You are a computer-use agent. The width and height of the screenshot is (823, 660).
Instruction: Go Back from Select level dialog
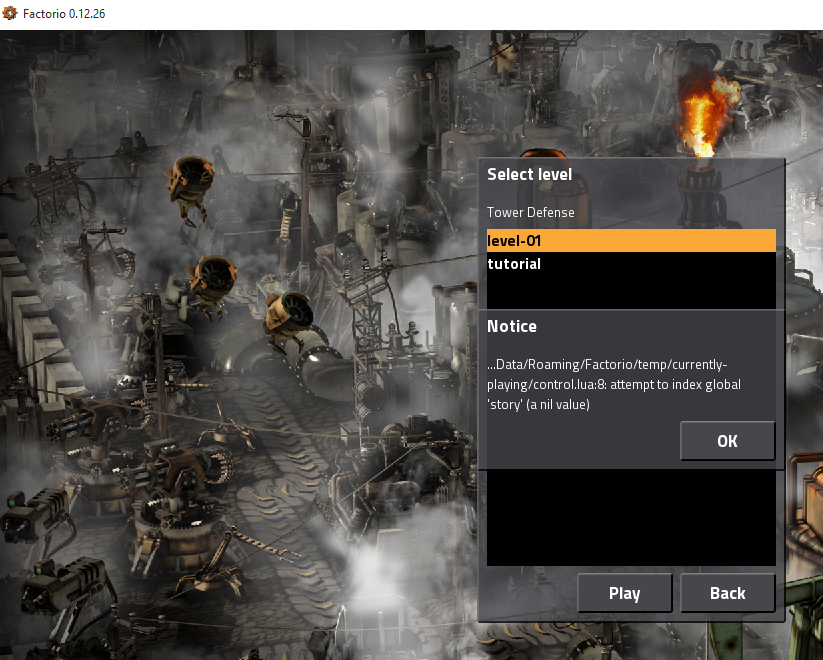(x=727, y=593)
